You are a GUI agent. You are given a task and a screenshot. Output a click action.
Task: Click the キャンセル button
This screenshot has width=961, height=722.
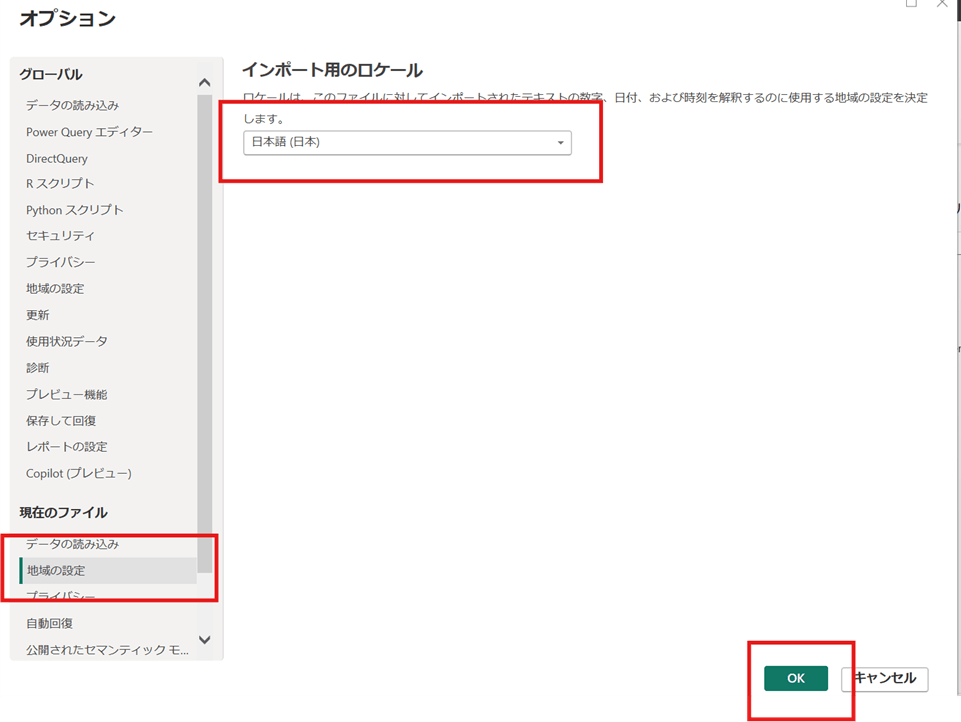pyautogui.click(x=885, y=678)
